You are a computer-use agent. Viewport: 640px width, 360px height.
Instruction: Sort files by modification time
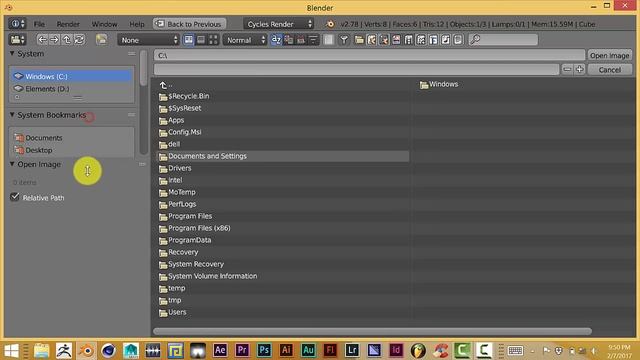pyautogui.click(x=301, y=40)
